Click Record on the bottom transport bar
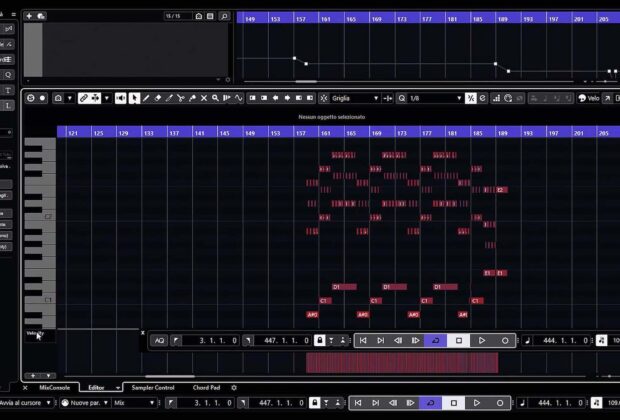 [500, 403]
